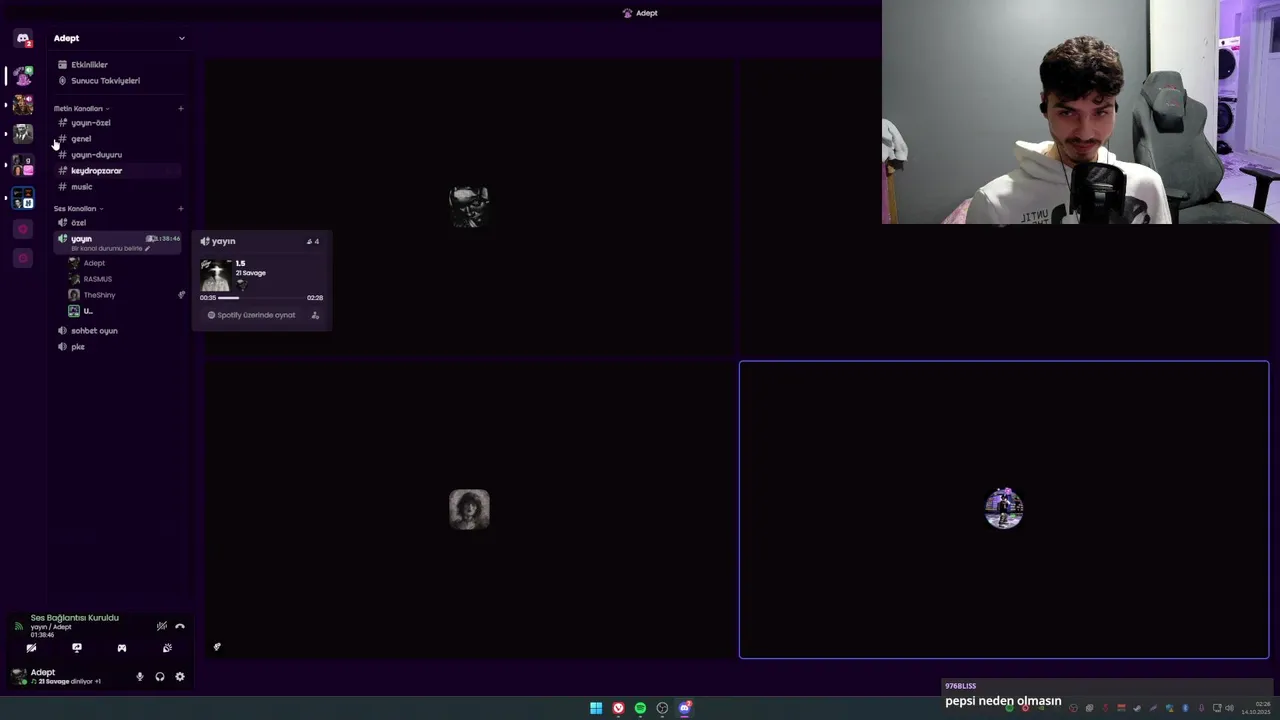Click the taskbar volume speaker icon
Screen dimensions: 1280x720
pyautogui.click(x=1229, y=708)
